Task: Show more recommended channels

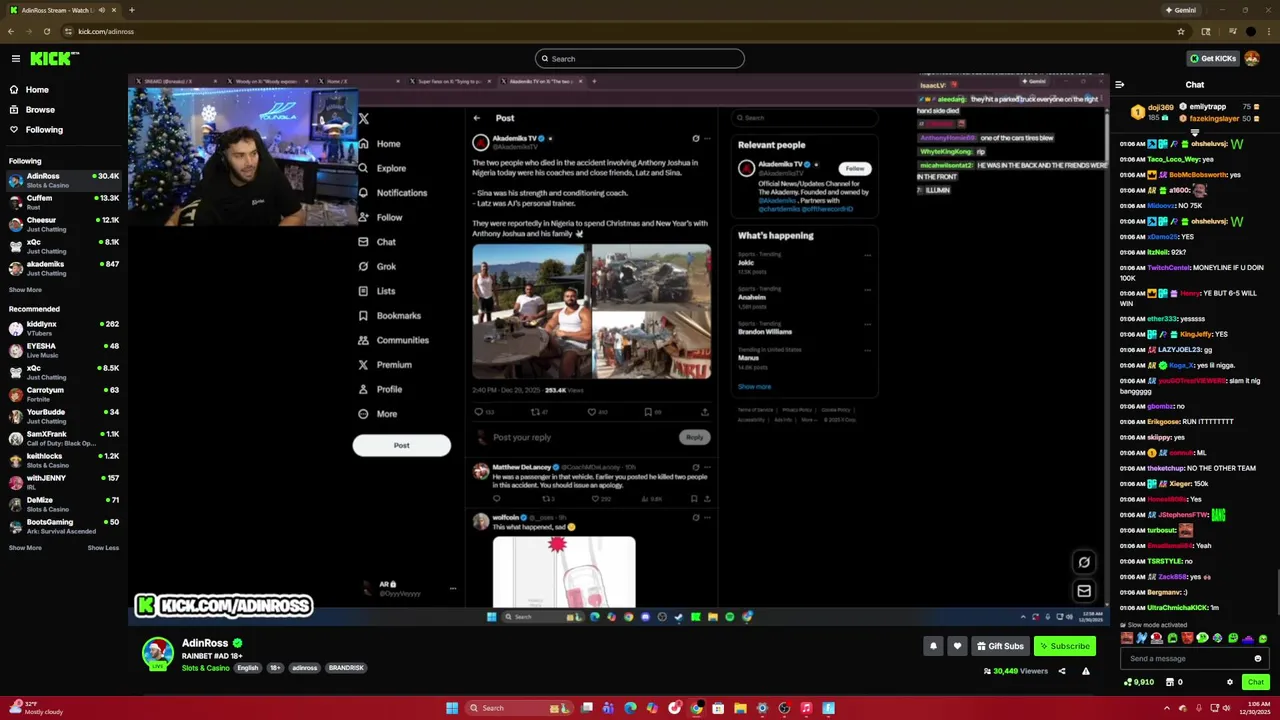Action: [25, 548]
